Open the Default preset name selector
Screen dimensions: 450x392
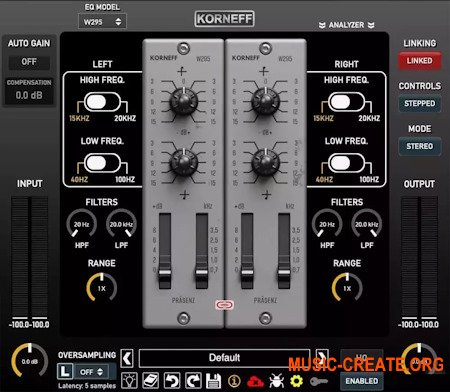(x=224, y=358)
